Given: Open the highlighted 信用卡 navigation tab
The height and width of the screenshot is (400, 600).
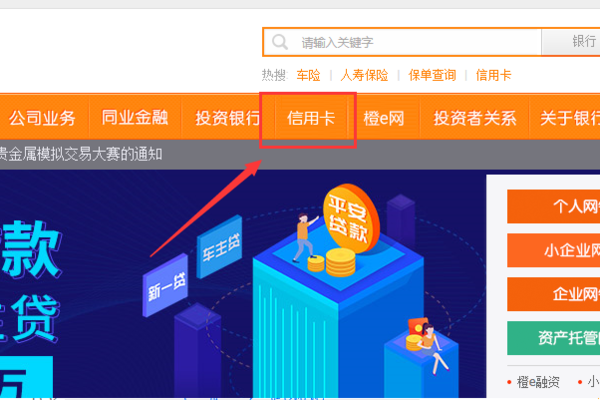Looking at the screenshot, I should [311, 118].
